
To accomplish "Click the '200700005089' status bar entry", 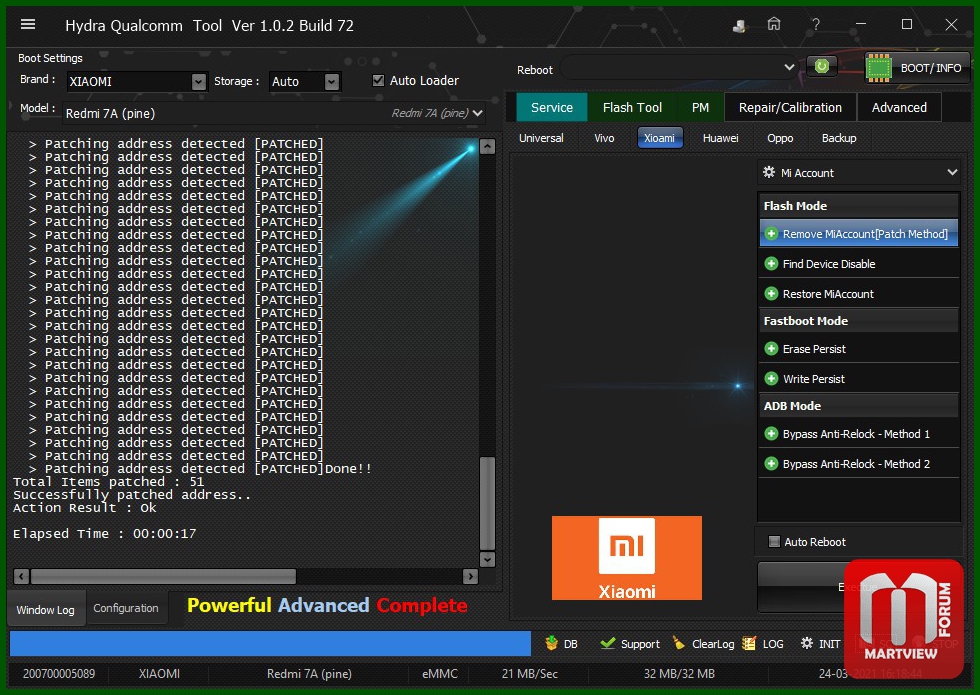I will point(59,674).
